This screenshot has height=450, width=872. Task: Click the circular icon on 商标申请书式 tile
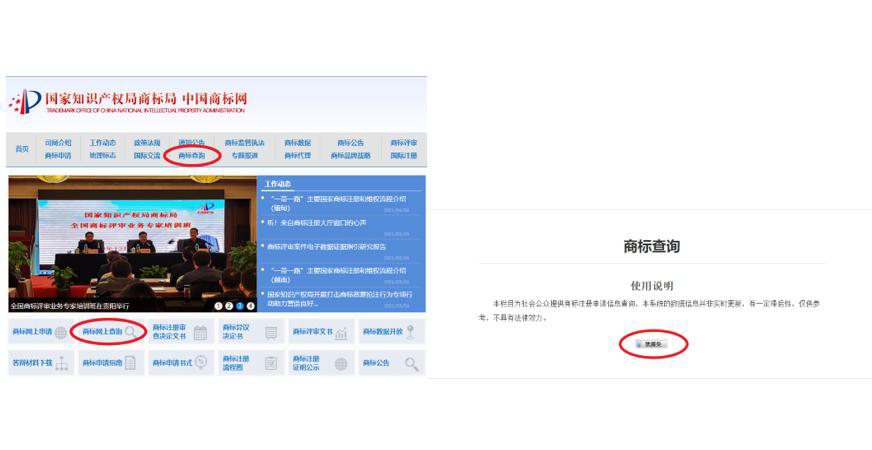[x=200, y=363]
